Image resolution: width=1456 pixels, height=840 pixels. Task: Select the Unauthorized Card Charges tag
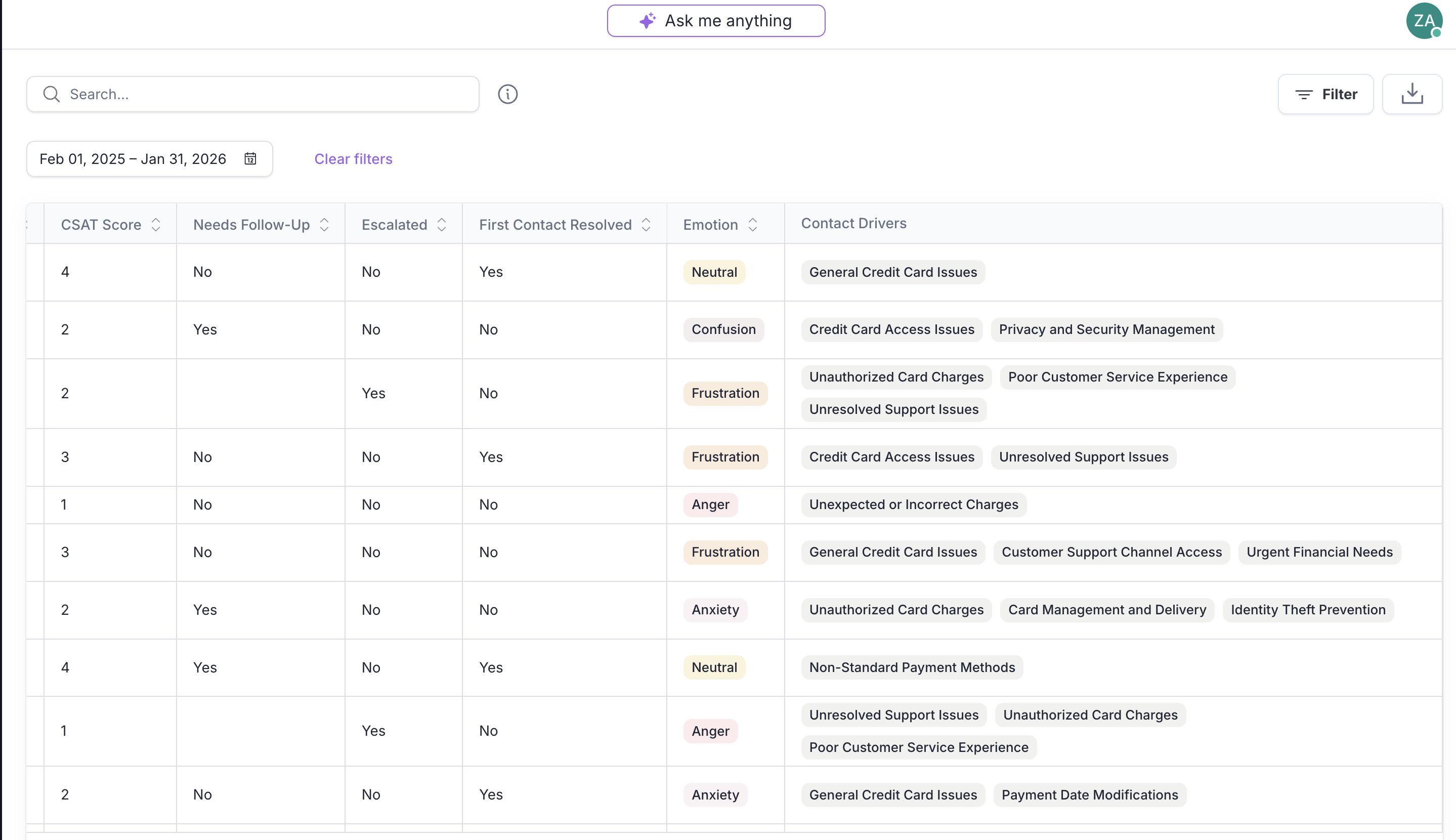click(895, 376)
